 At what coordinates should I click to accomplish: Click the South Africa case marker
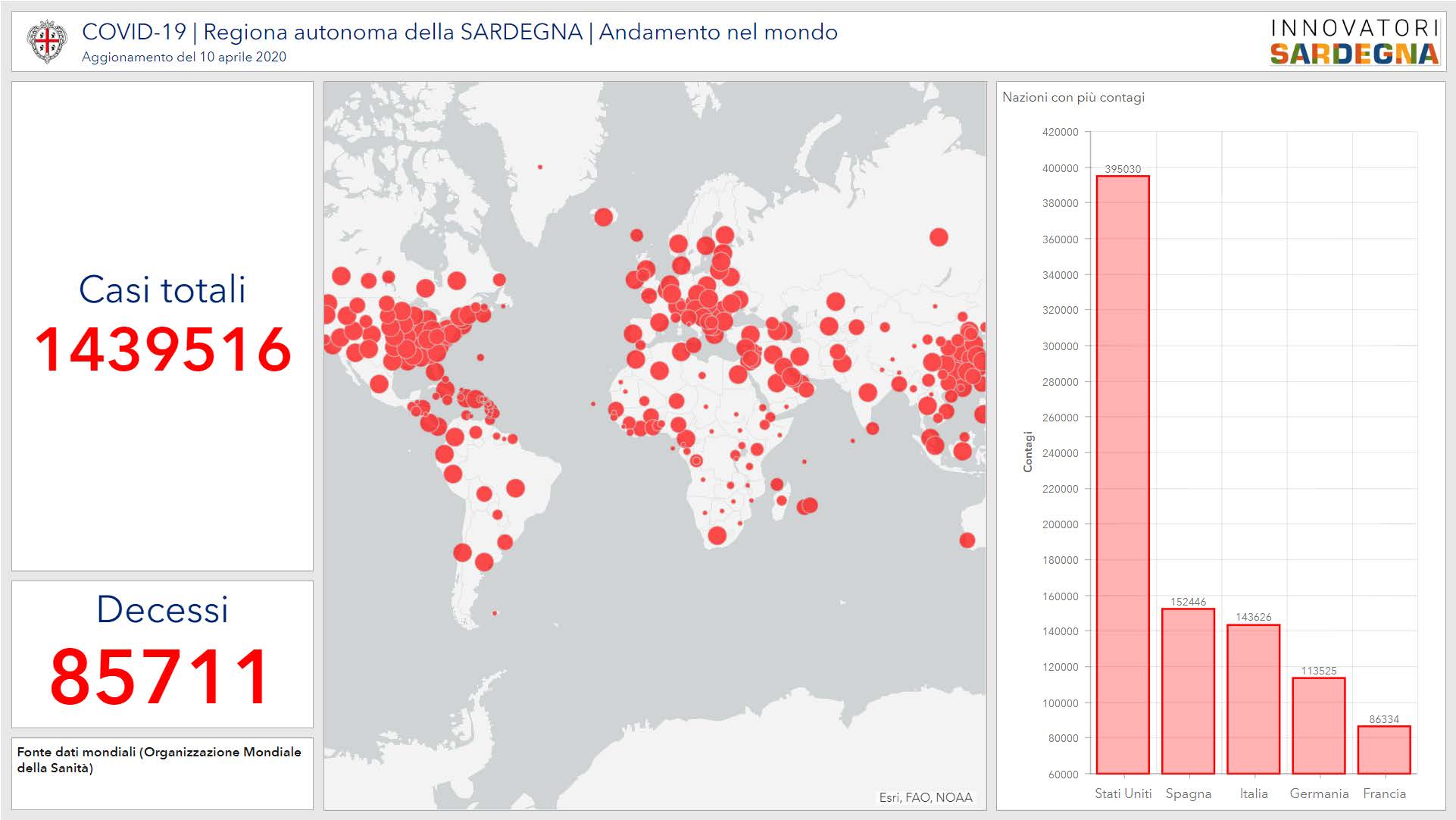click(717, 536)
